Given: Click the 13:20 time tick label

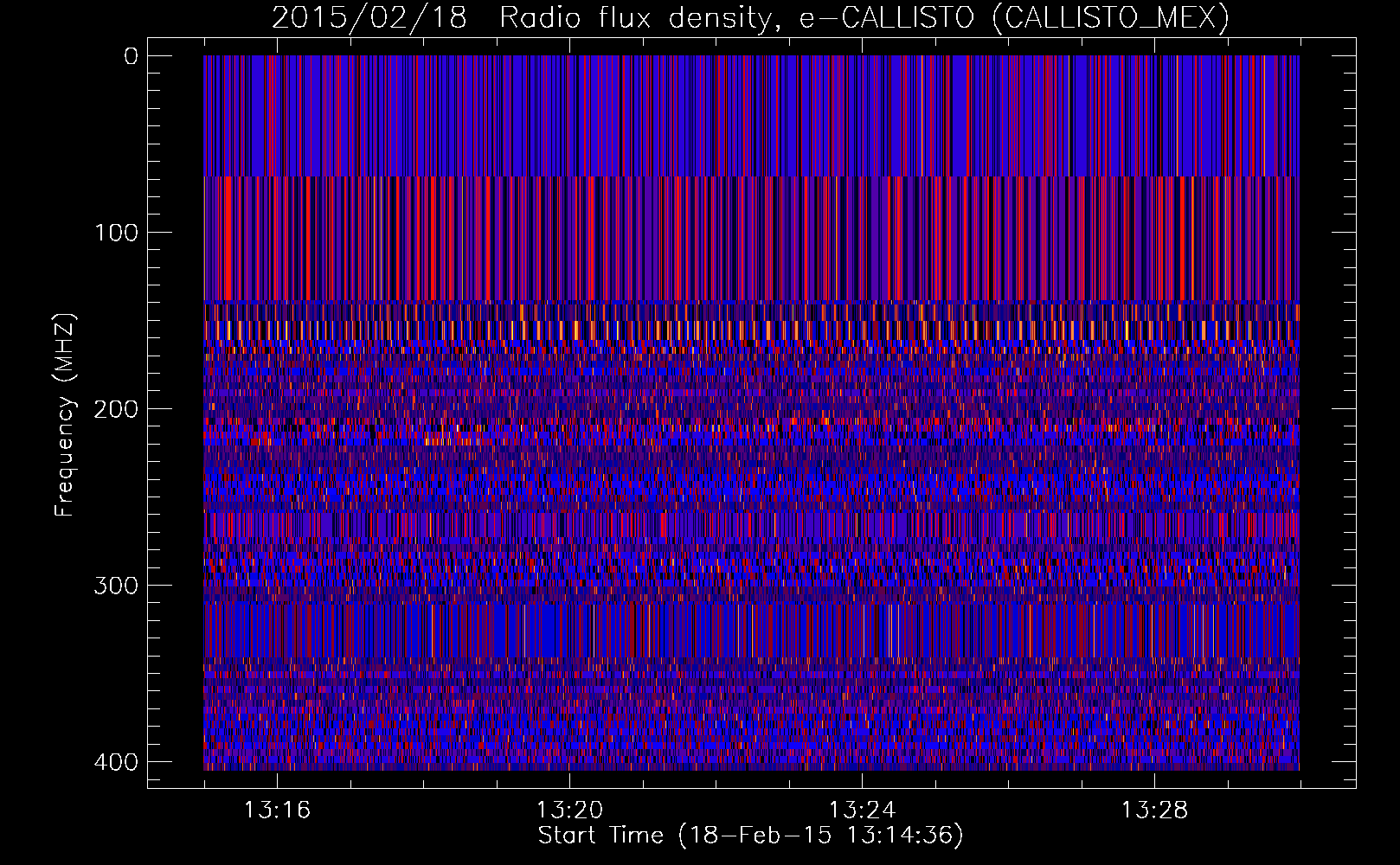Looking at the screenshot, I should (x=569, y=811).
